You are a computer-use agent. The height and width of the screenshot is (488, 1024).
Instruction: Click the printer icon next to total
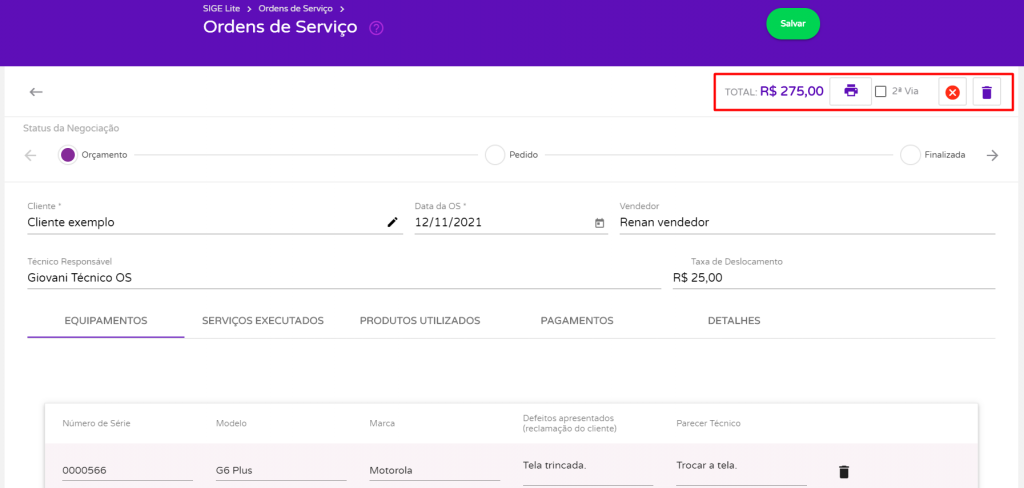coord(850,91)
